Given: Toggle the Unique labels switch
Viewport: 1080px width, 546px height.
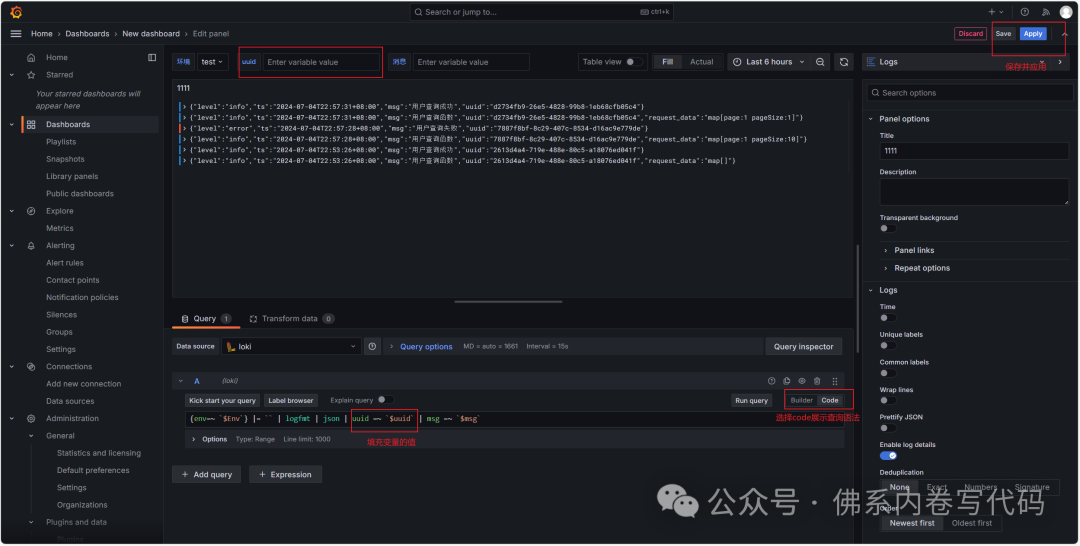Looking at the screenshot, I should pyautogui.click(x=888, y=346).
